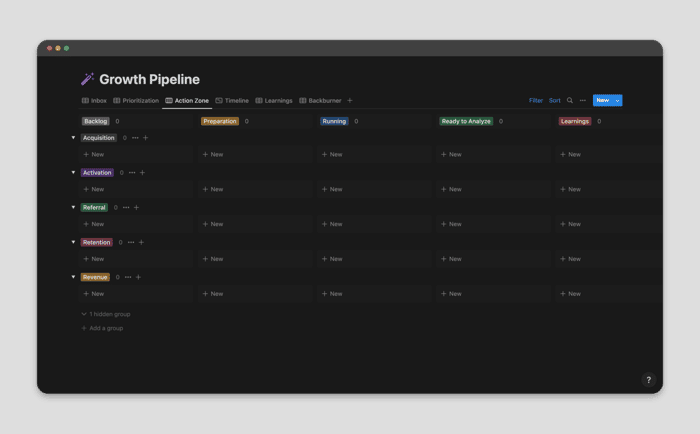The height and width of the screenshot is (434, 700).
Task: Expand the 1 hidden group row
Action: click(x=106, y=314)
